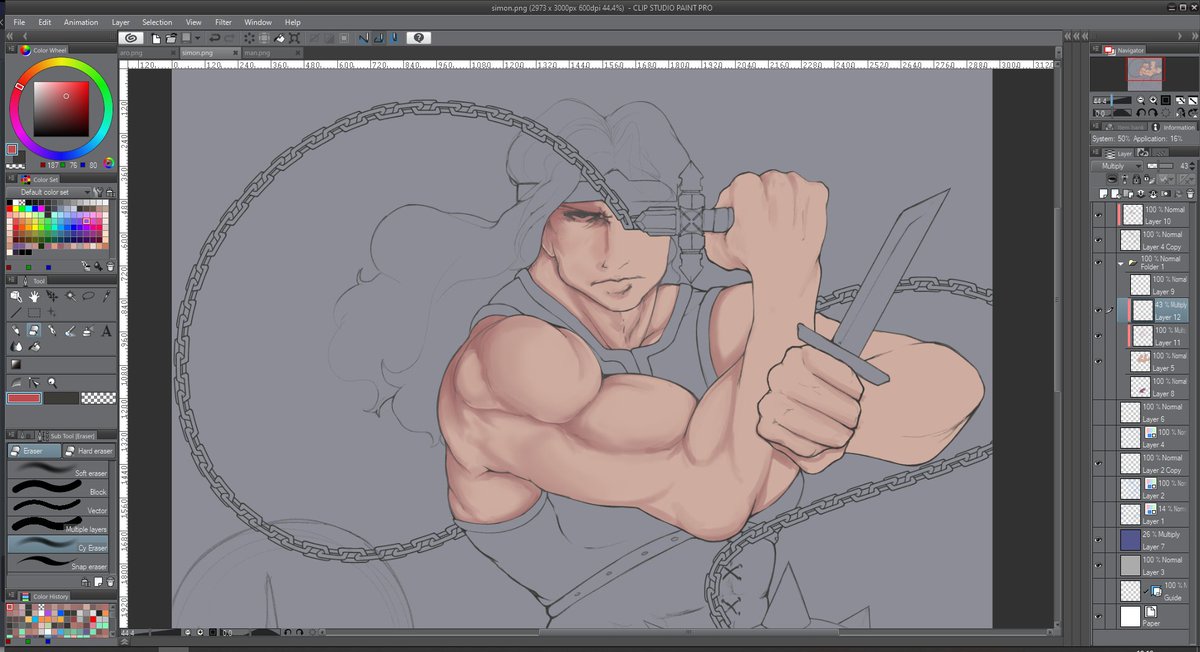Toggle visibility of Layer 4 Copy
The width and height of the screenshot is (1200, 652).
(x=1098, y=240)
